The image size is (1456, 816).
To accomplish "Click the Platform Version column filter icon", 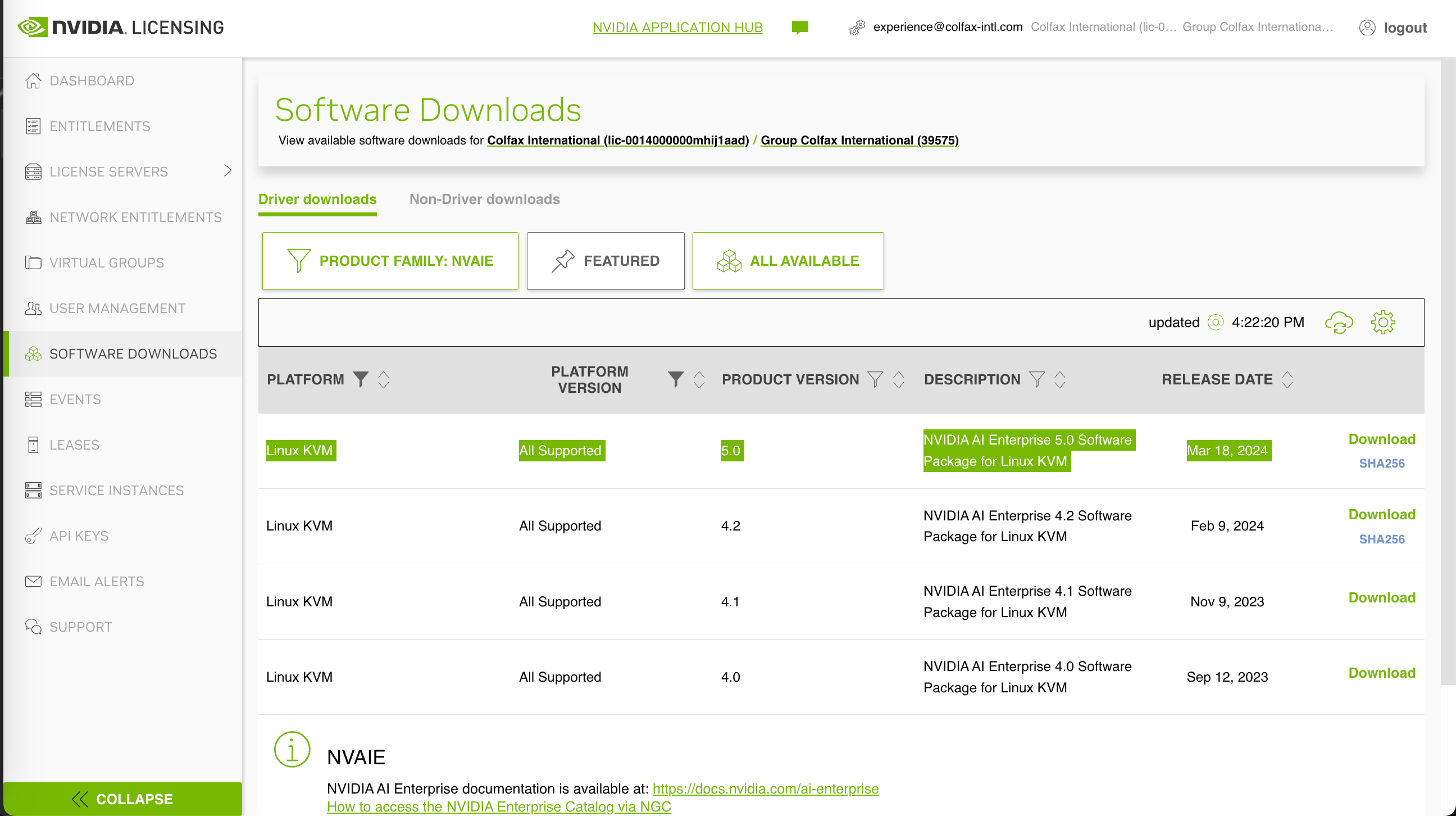I will point(675,379).
